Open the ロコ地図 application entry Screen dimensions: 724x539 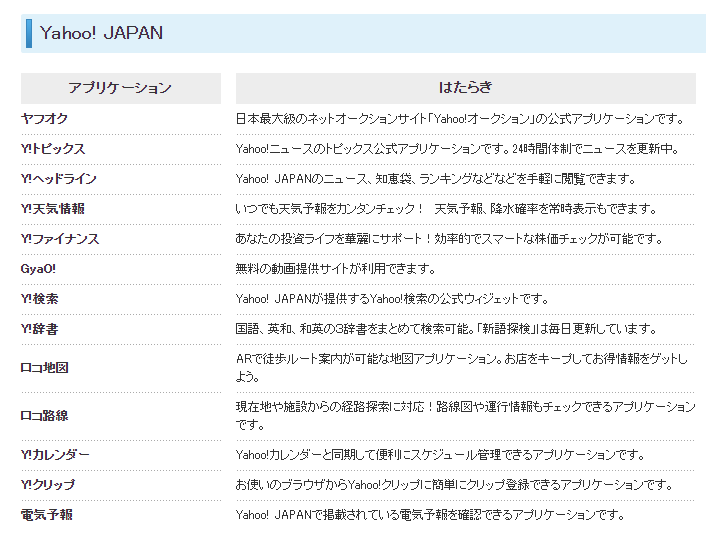[45, 368]
